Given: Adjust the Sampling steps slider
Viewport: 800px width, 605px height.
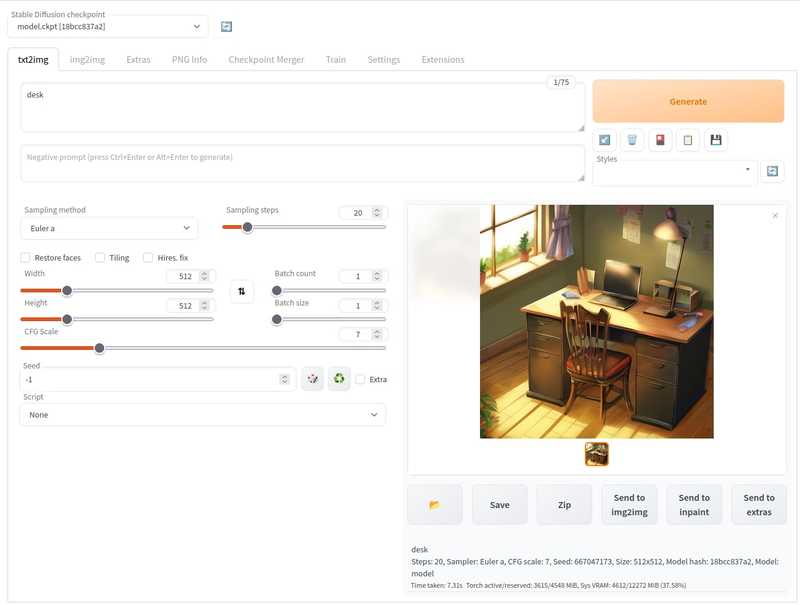Looking at the screenshot, I should [304, 227].
